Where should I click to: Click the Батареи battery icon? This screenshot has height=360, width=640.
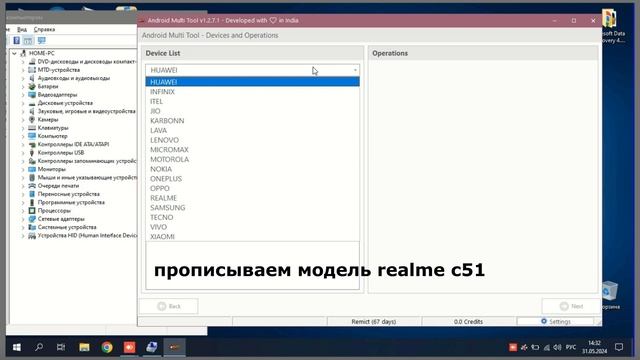32,87
